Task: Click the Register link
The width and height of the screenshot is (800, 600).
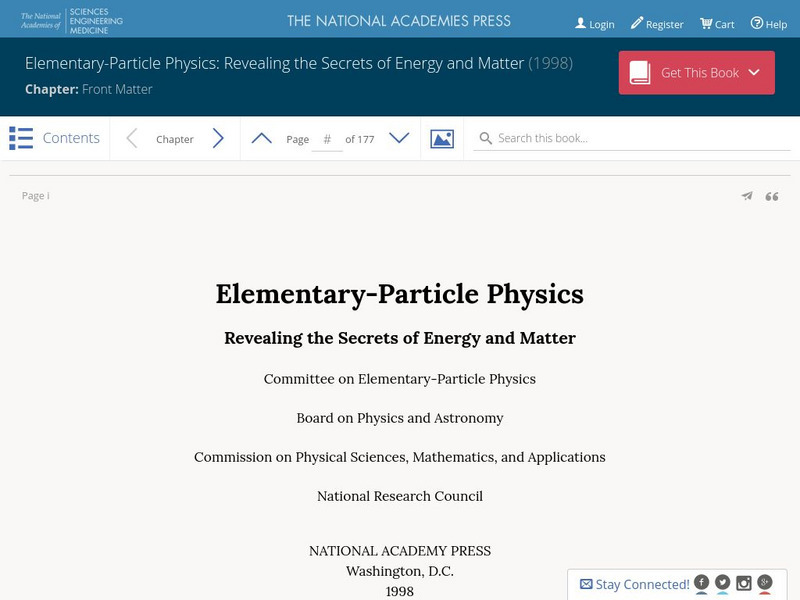Action: [657, 24]
